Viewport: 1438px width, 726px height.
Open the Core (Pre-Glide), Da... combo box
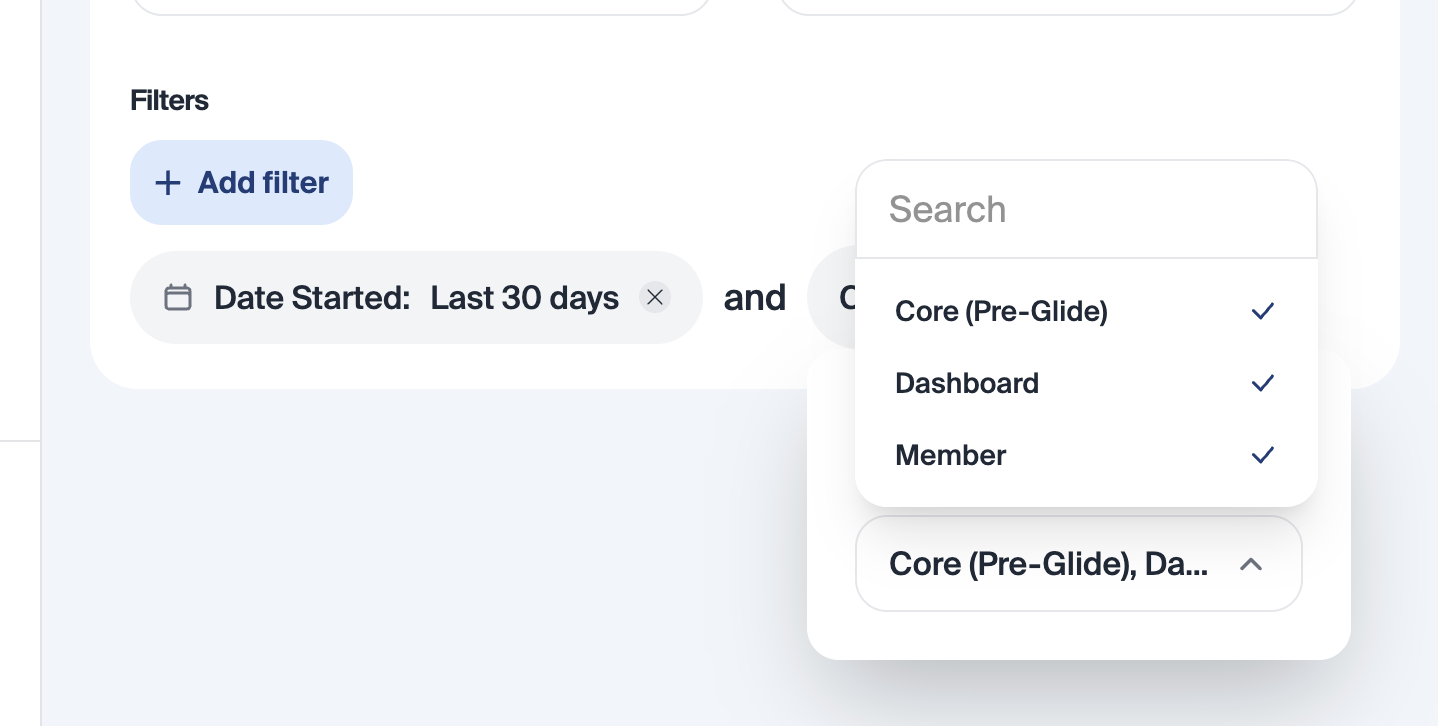point(1048,564)
